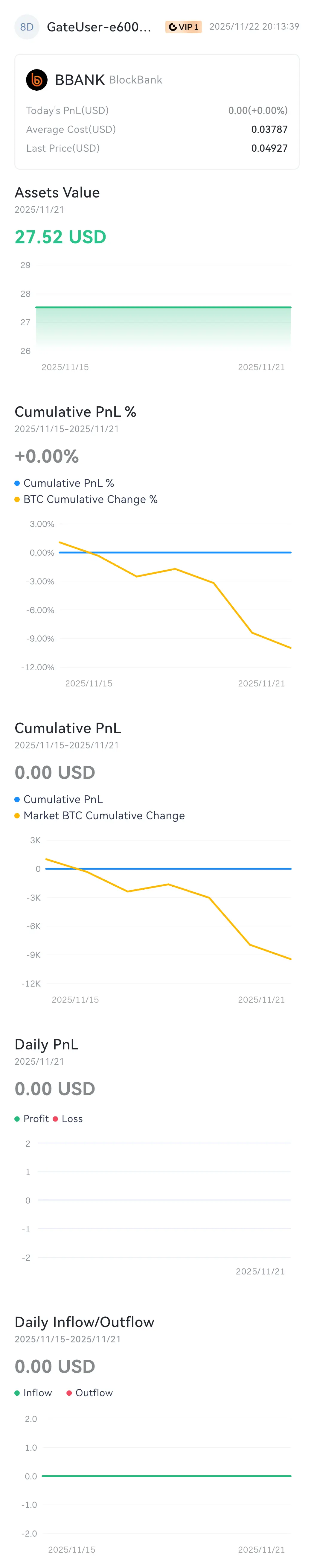
Task: Select the 27.52 USD assets value amount
Action: click(60, 237)
